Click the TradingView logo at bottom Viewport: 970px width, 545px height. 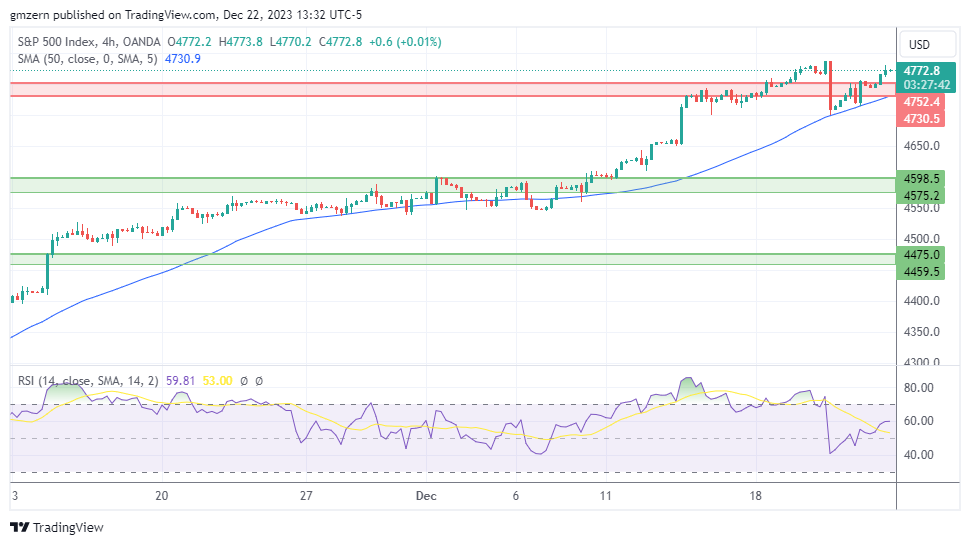(57, 528)
